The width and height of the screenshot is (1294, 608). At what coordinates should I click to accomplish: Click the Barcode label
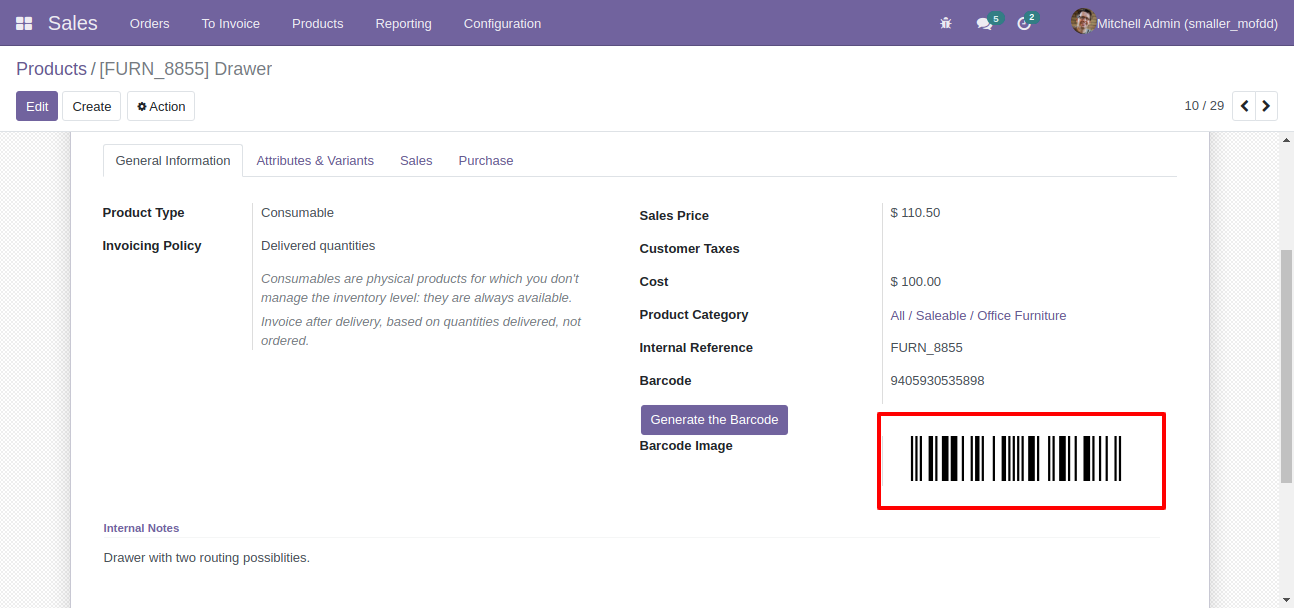tap(665, 381)
